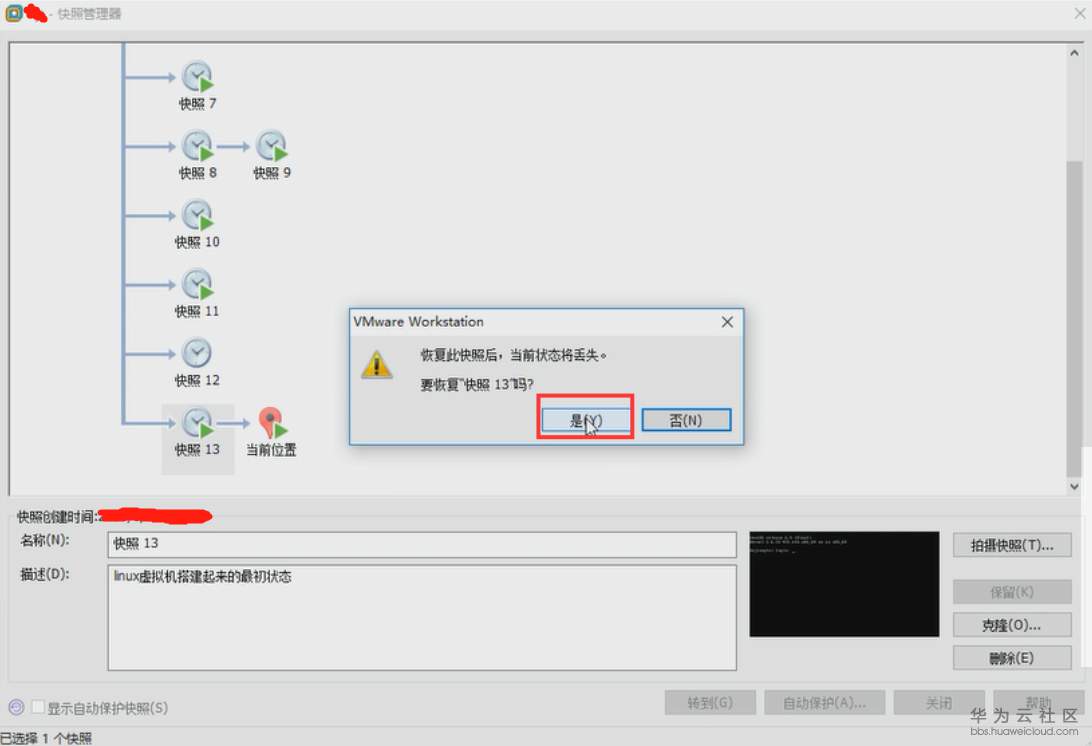
Task: Click the 关闭 button
Action: pos(939,703)
